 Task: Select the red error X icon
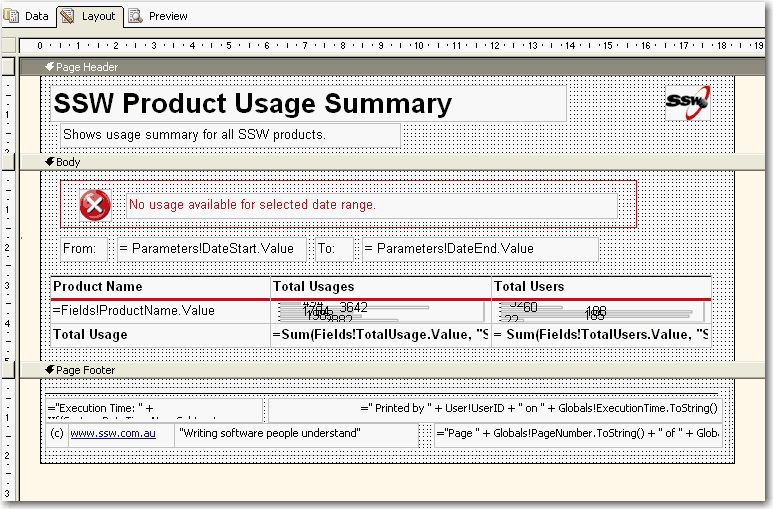click(x=95, y=205)
